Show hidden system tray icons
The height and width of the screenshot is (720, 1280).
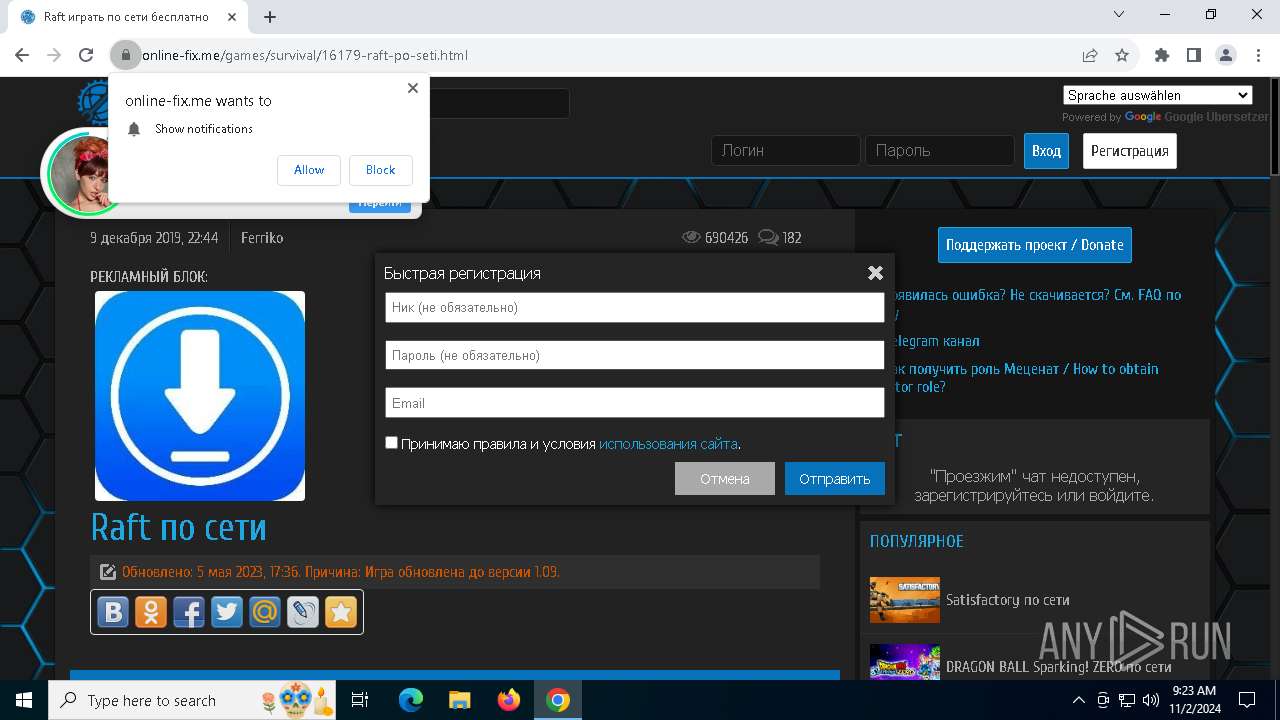[x=1078, y=700]
